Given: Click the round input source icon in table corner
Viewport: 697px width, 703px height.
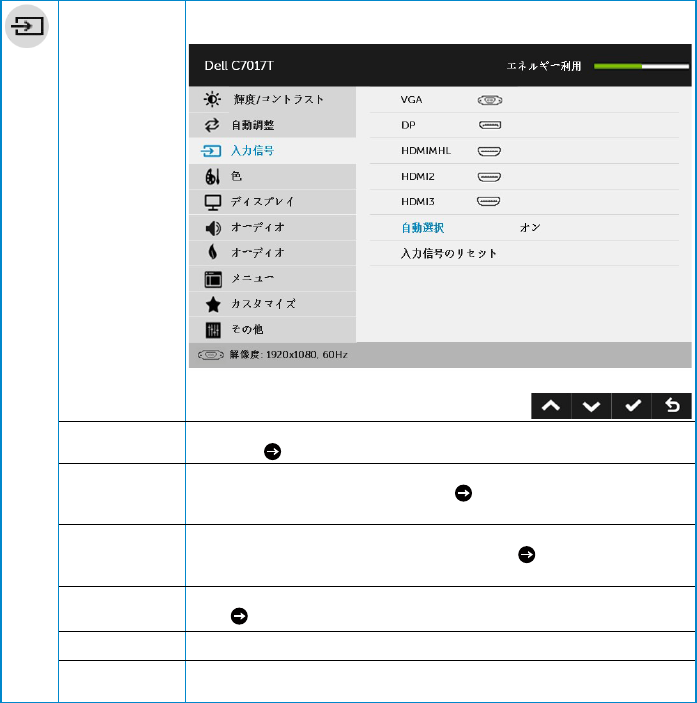Looking at the screenshot, I should point(26,26).
